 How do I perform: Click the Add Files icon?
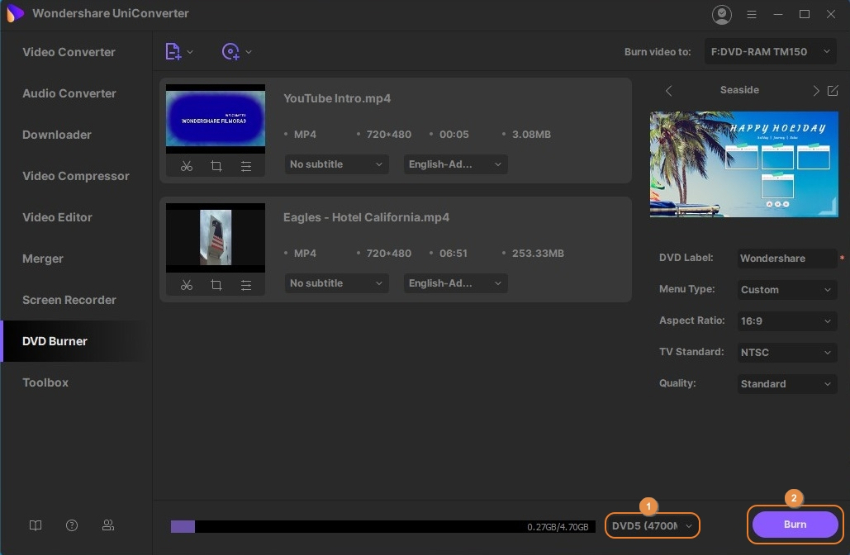coord(174,52)
